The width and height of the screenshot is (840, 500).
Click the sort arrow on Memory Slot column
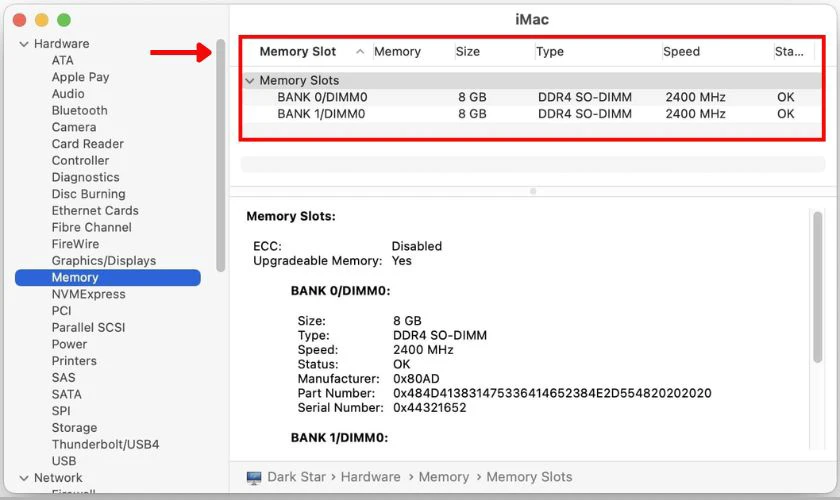click(x=360, y=52)
